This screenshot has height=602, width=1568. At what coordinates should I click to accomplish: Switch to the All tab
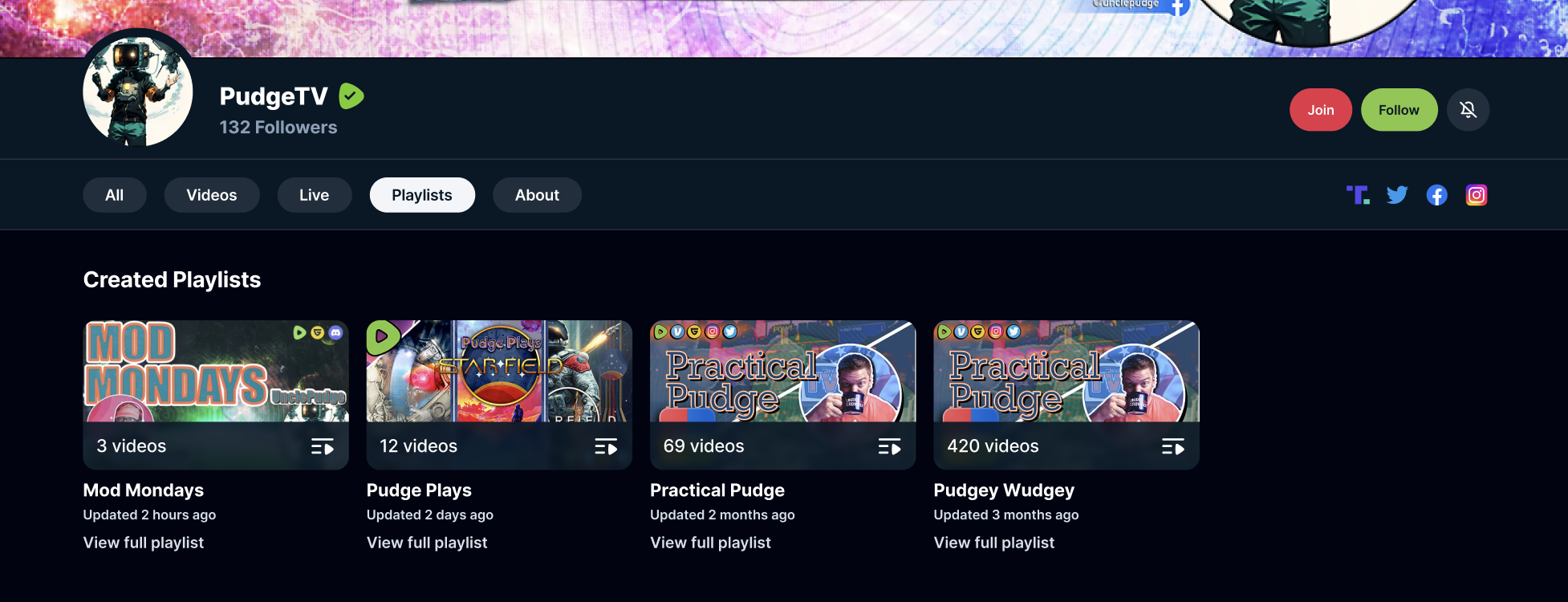click(115, 195)
